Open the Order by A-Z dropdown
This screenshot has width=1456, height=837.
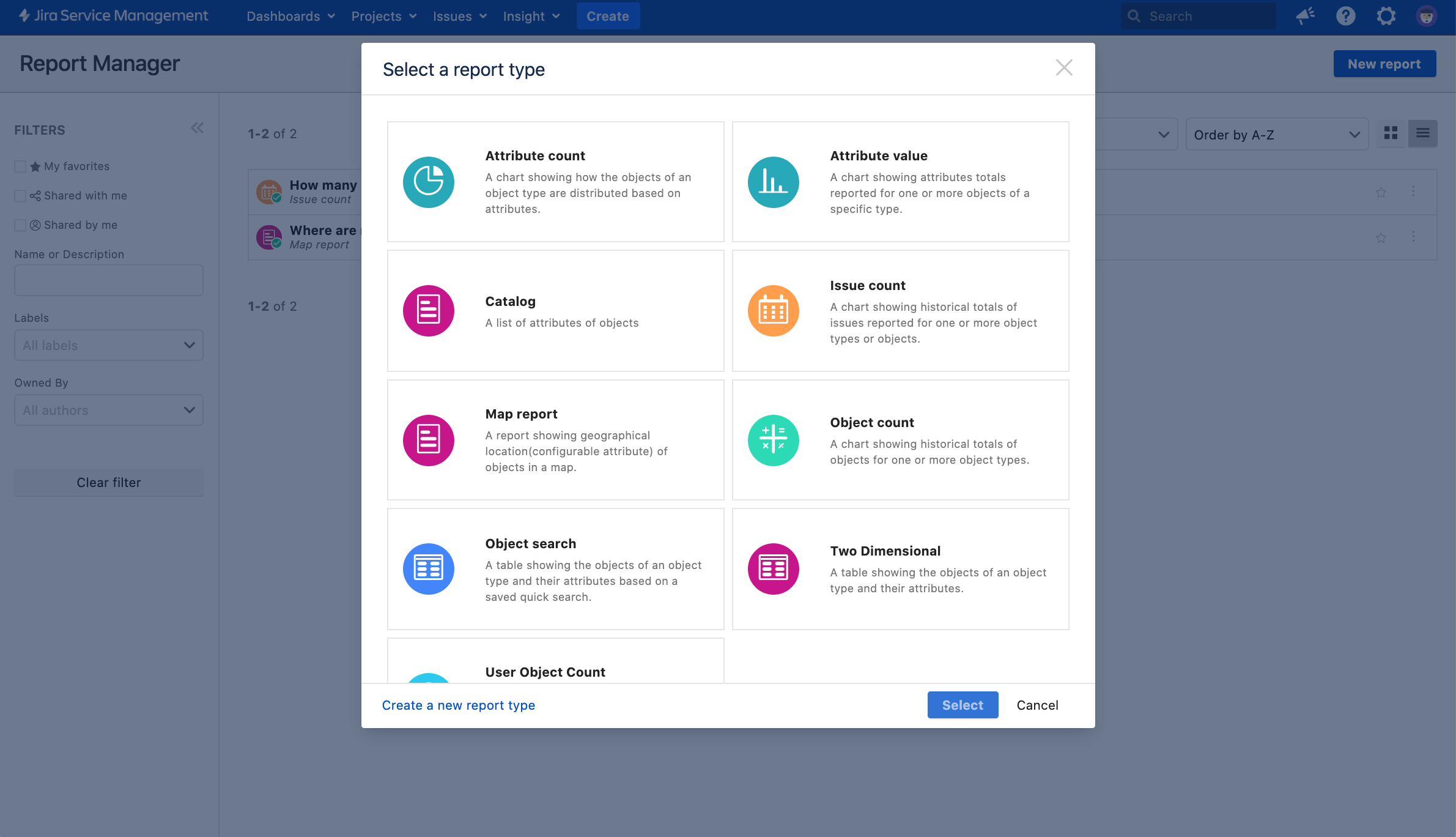point(1276,135)
